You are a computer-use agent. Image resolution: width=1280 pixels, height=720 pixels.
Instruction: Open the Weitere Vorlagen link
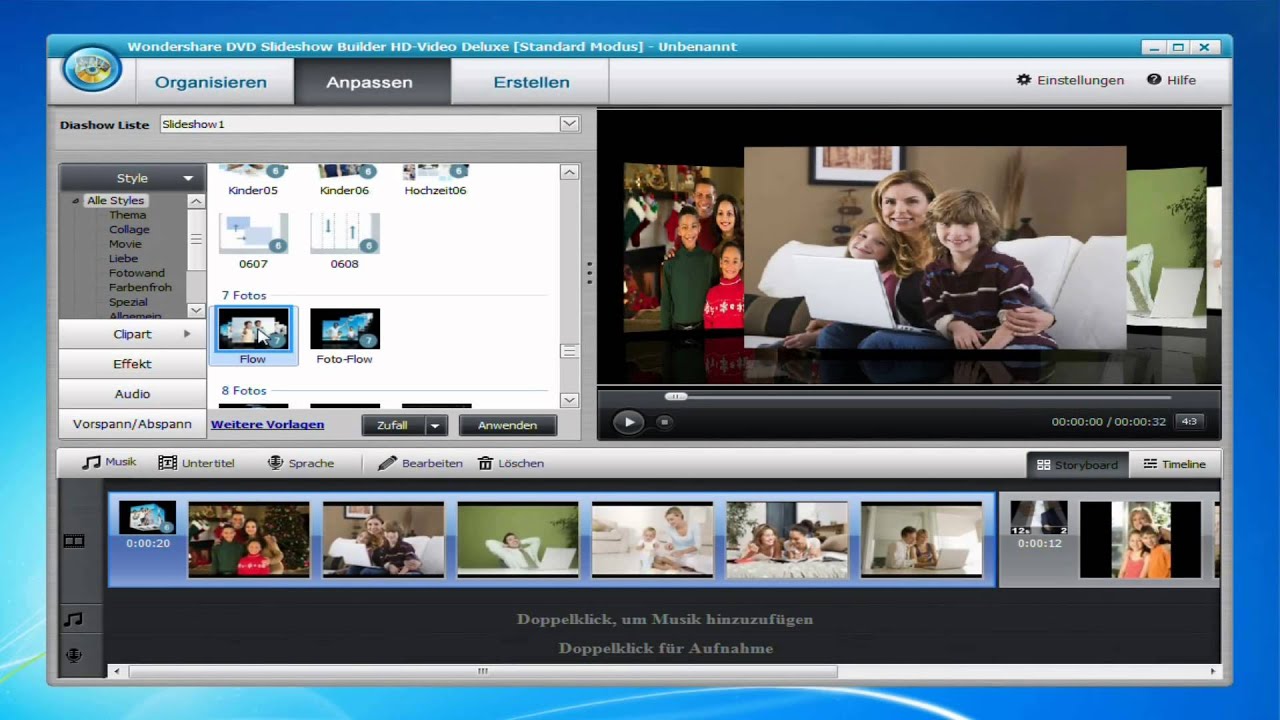[x=267, y=425]
